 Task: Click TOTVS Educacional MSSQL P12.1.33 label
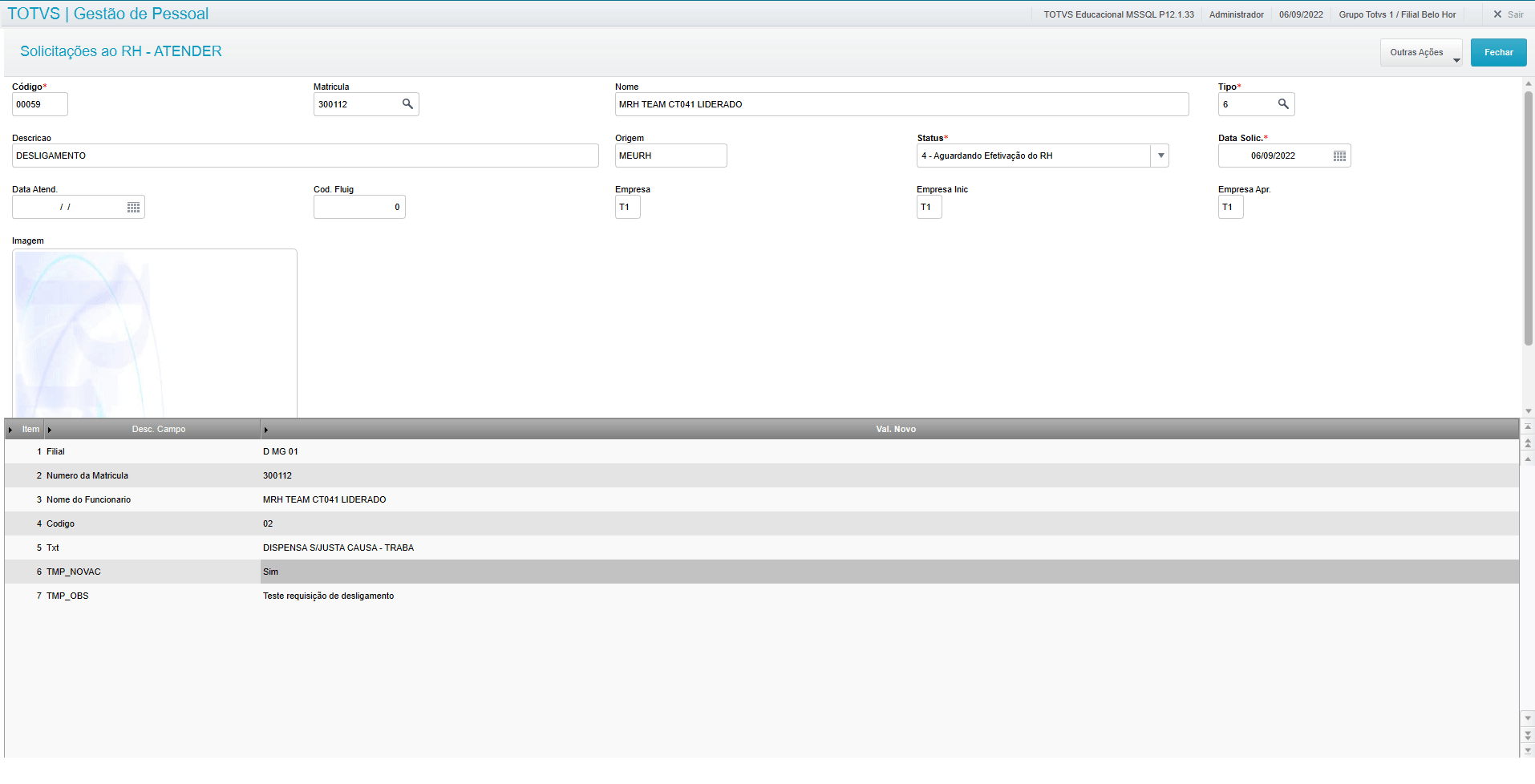pos(1119,14)
